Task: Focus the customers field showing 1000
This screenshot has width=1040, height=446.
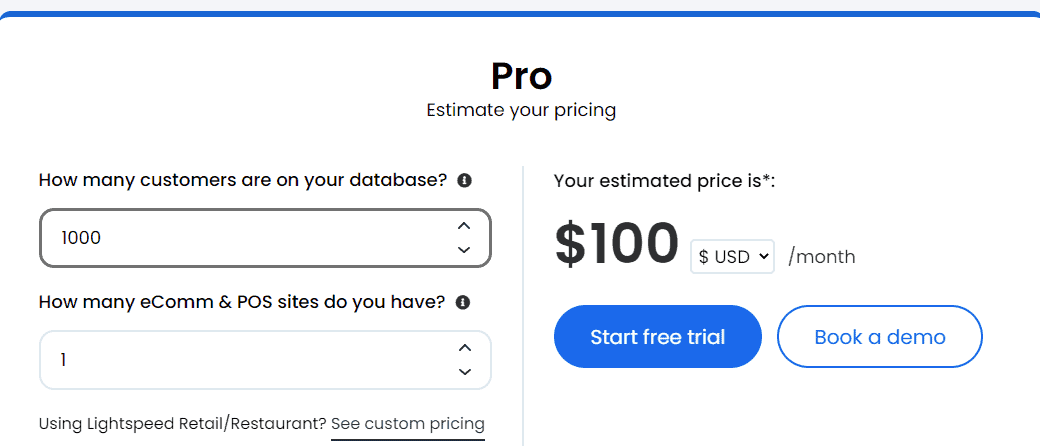Action: 265,238
